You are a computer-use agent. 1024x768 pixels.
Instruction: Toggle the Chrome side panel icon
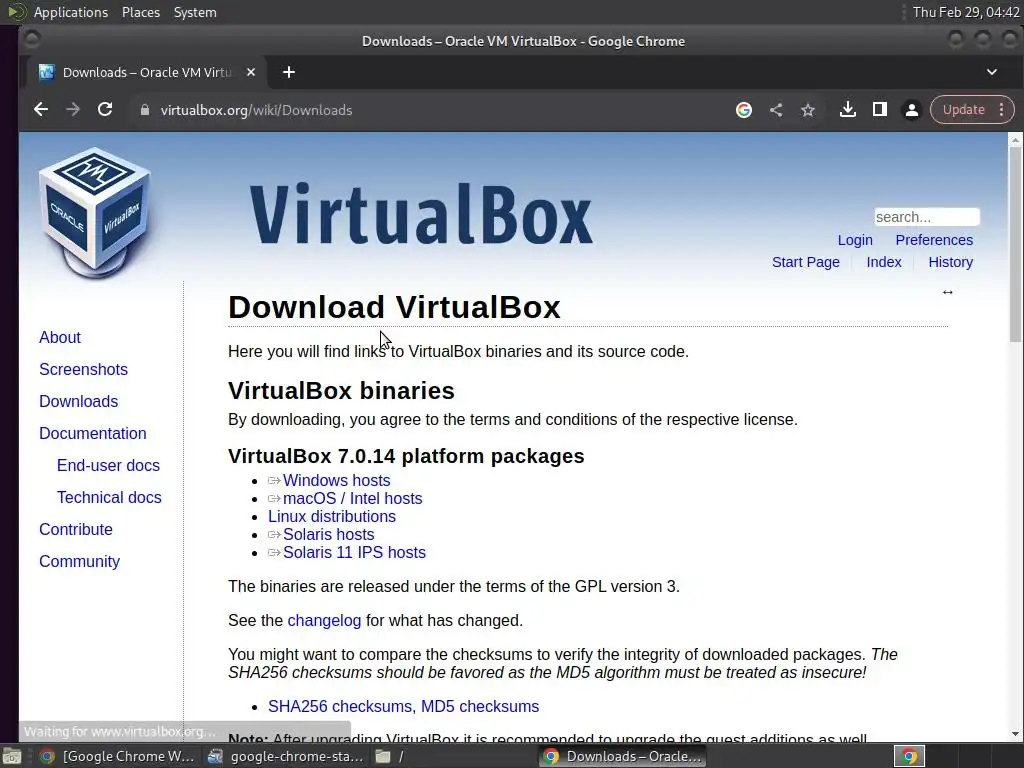880,110
